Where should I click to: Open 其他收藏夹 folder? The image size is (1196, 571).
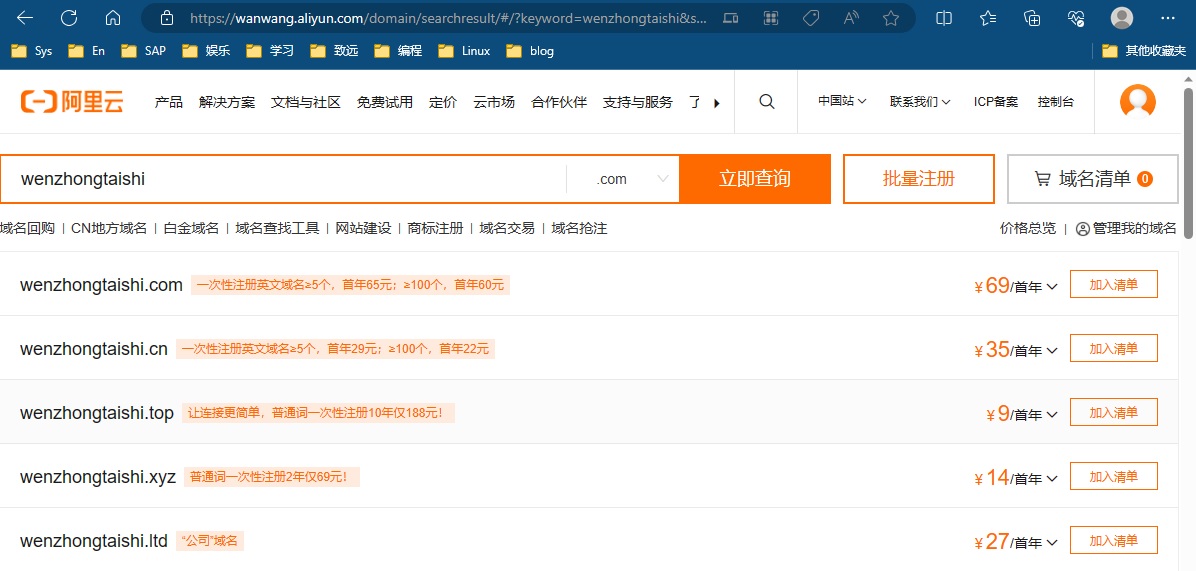click(1144, 51)
